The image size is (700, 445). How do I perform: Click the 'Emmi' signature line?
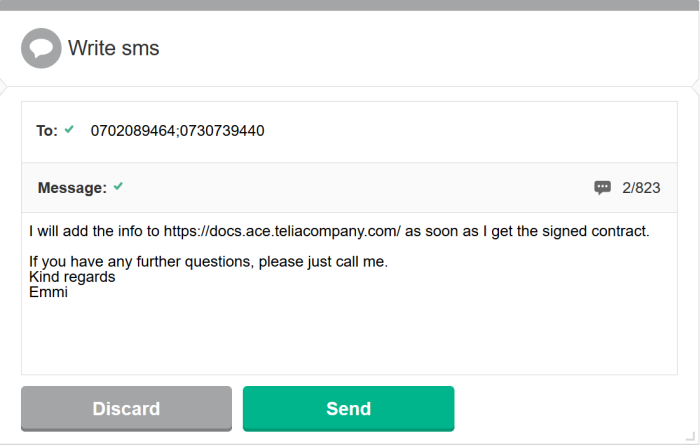pyautogui.click(x=48, y=292)
